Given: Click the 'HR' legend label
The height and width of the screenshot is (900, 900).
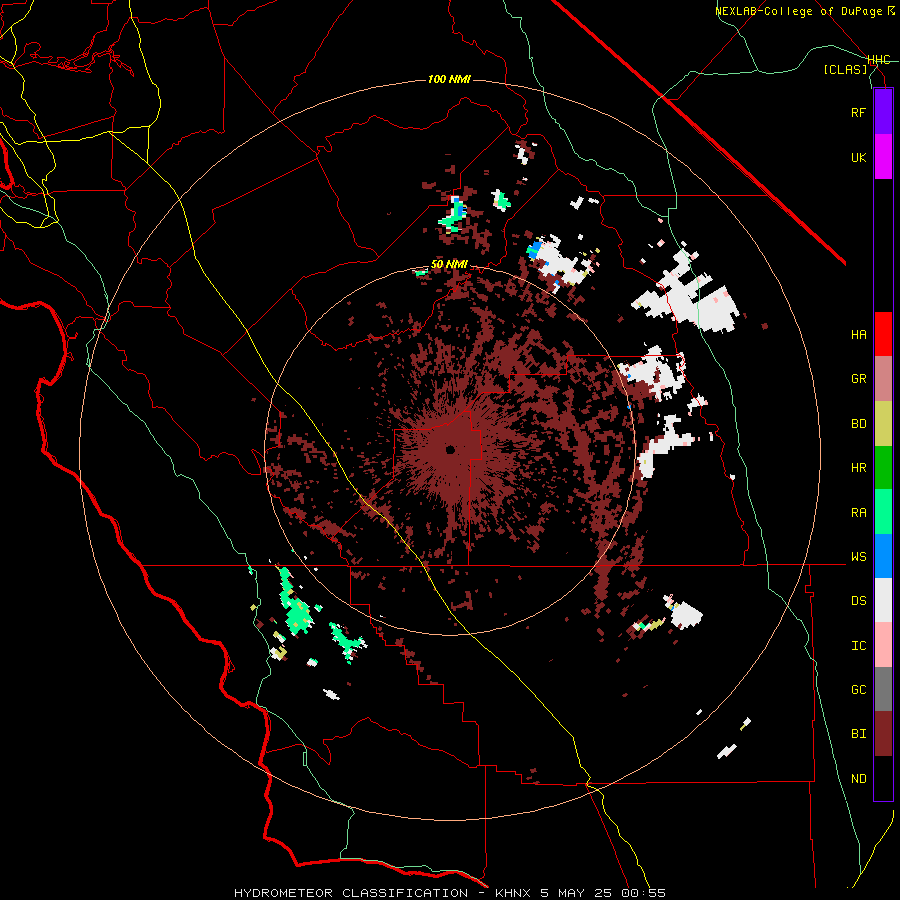Looking at the screenshot, I should (x=858, y=468).
